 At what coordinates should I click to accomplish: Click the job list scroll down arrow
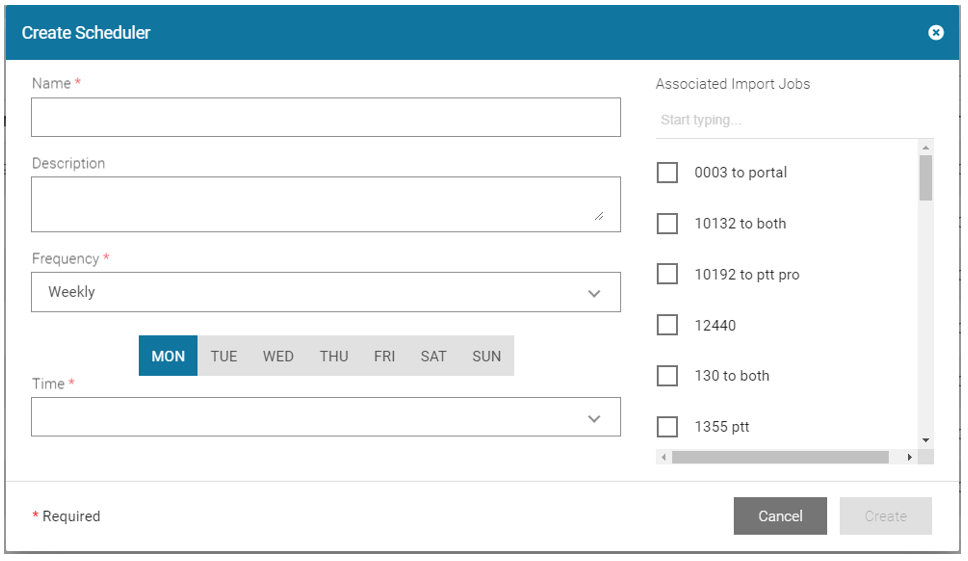925,440
